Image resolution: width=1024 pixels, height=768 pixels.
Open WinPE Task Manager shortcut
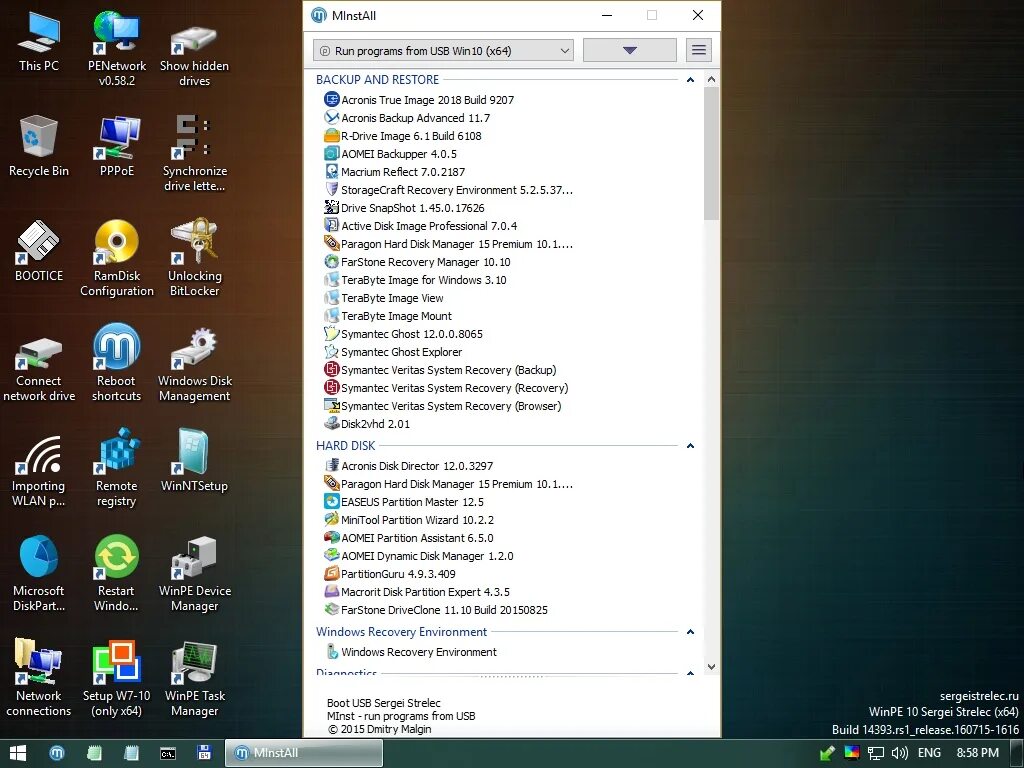[195, 679]
